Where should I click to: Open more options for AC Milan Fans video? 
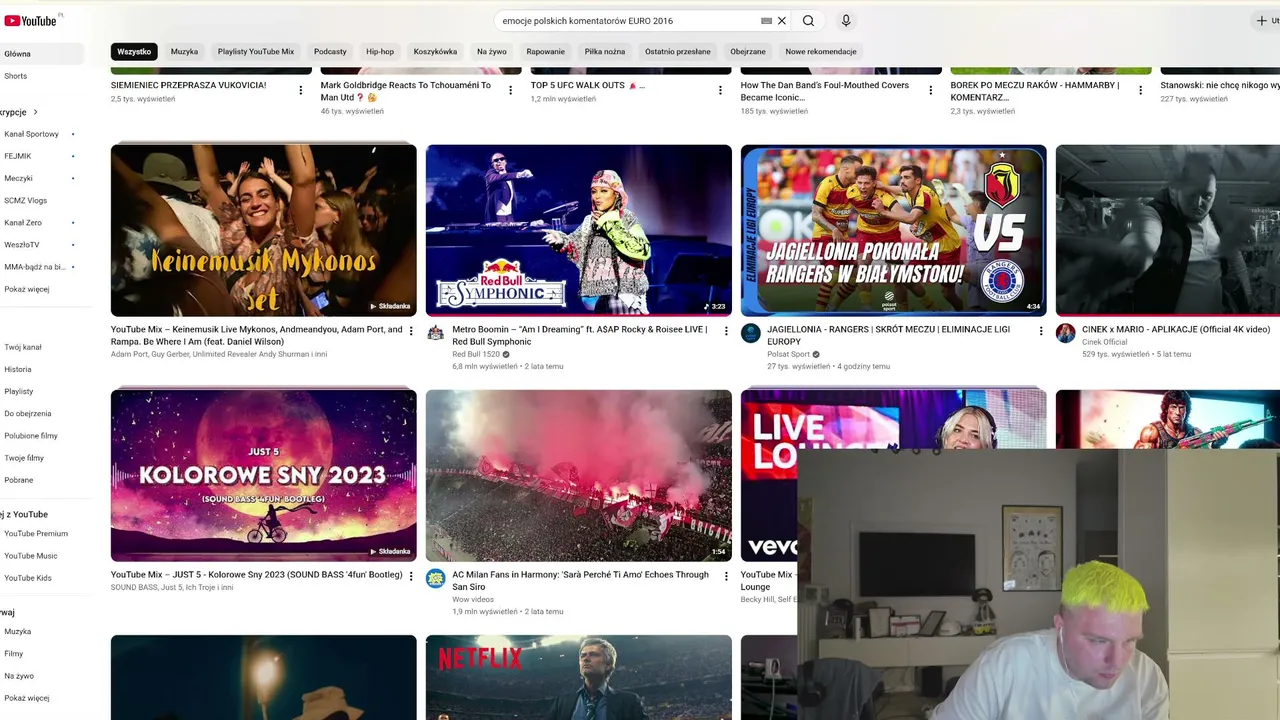click(x=726, y=576)
